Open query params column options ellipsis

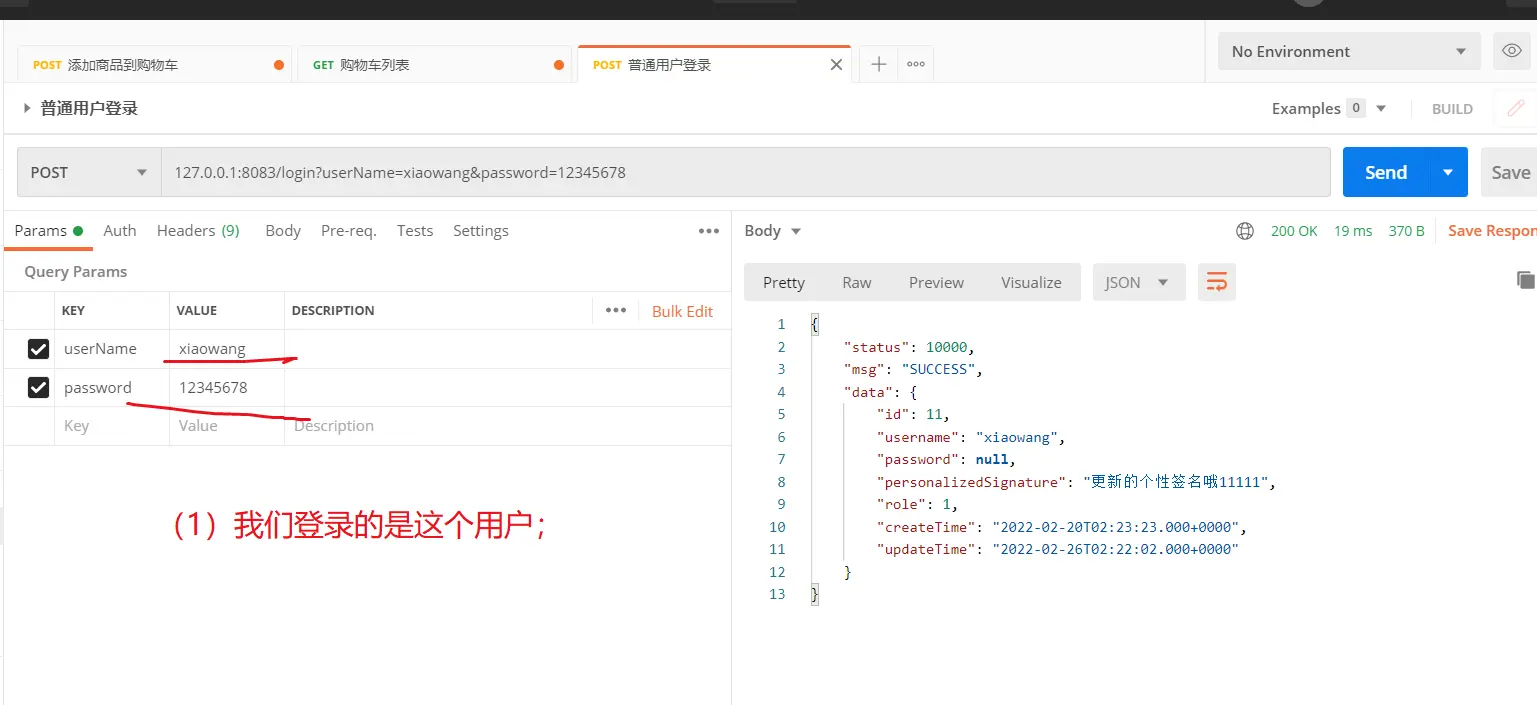coord(616,311)
